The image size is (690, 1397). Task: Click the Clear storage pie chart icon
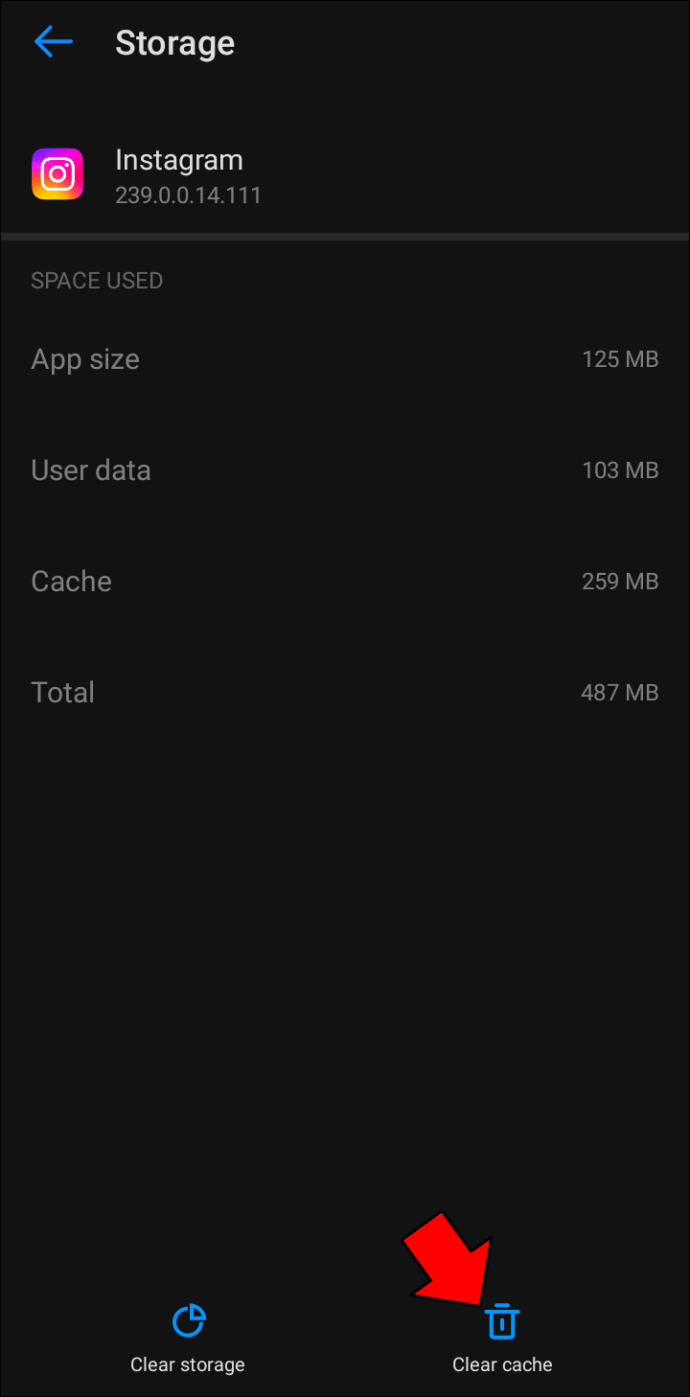point(188,1320)
